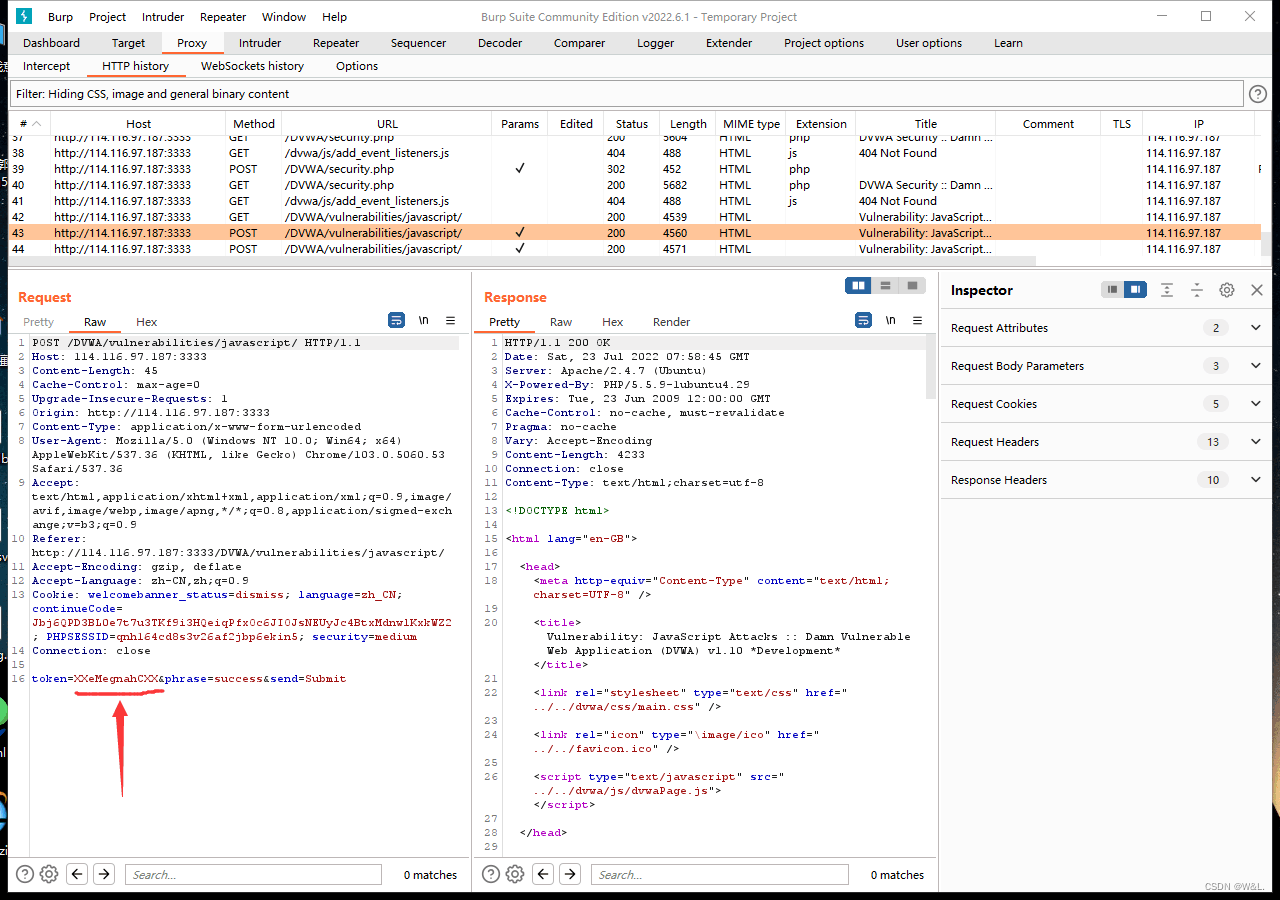This screenshot has width=1280, height=900.
Task: Toggle word wrap icon in Request panel
Action: pyautogui.click(x=397, y=321)
